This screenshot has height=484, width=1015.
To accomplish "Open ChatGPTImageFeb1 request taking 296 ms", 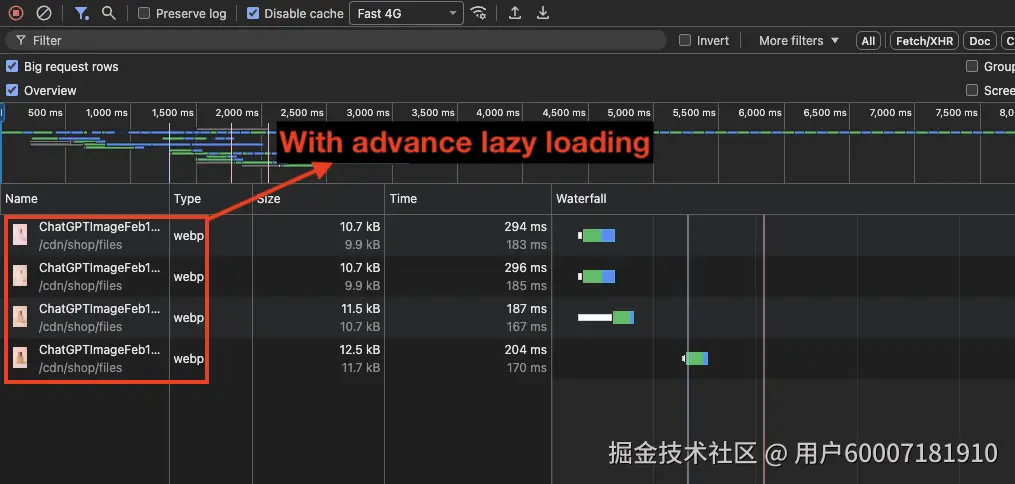I will pyautogui.click(x=99, y=268).
